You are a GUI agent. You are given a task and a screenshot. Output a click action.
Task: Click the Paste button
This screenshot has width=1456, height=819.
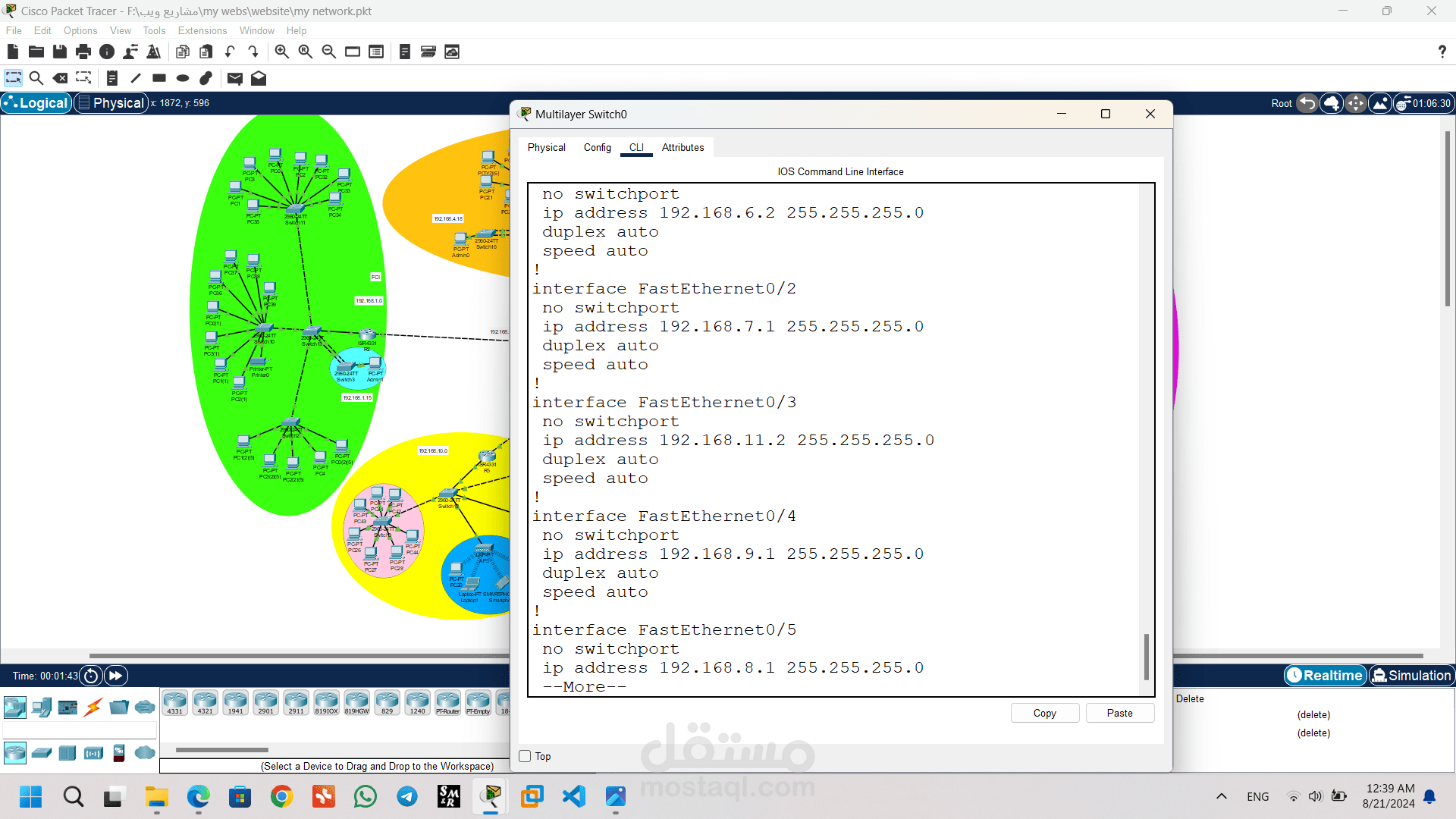pyautogui.click(x=1119, y=713)
